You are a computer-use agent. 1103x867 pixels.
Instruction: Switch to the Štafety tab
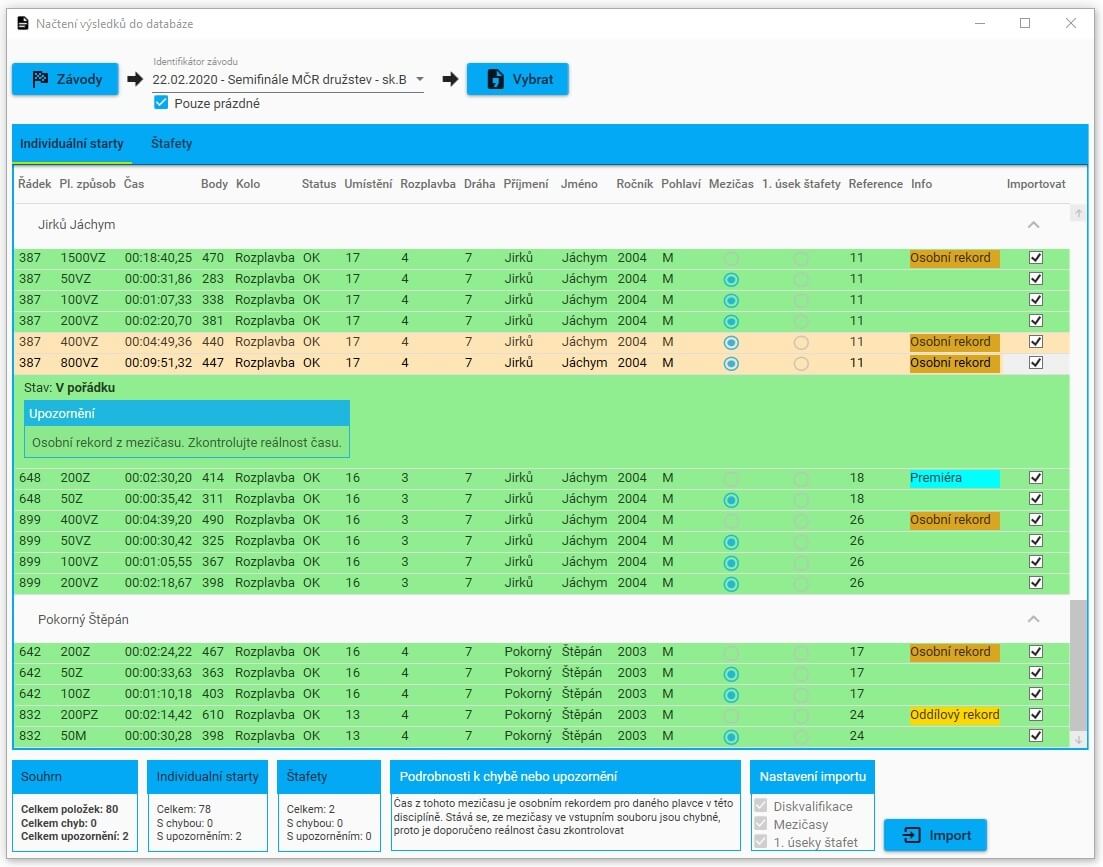coord(171,144)
